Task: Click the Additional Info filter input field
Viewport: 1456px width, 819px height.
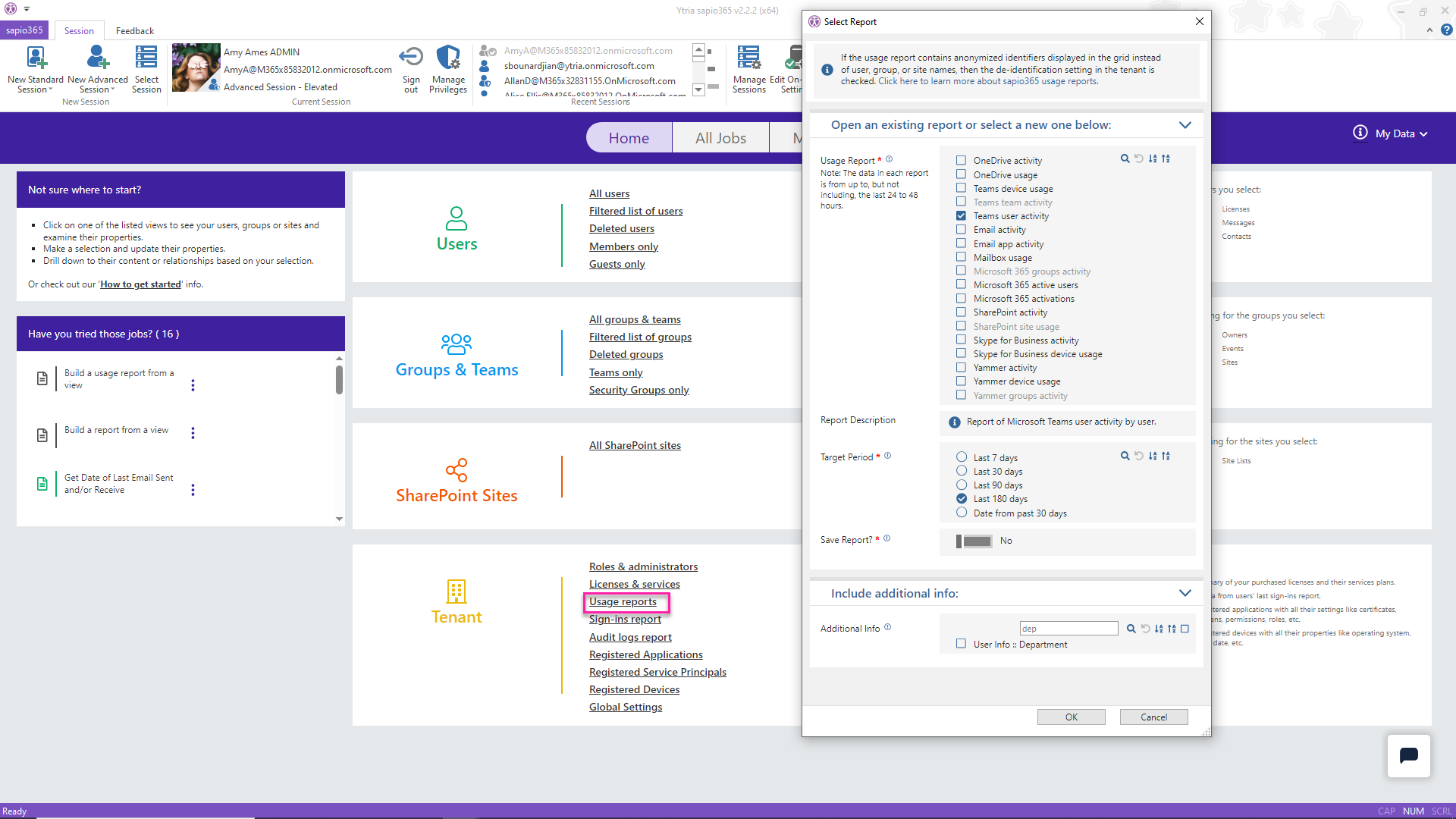Action: 1068,629
